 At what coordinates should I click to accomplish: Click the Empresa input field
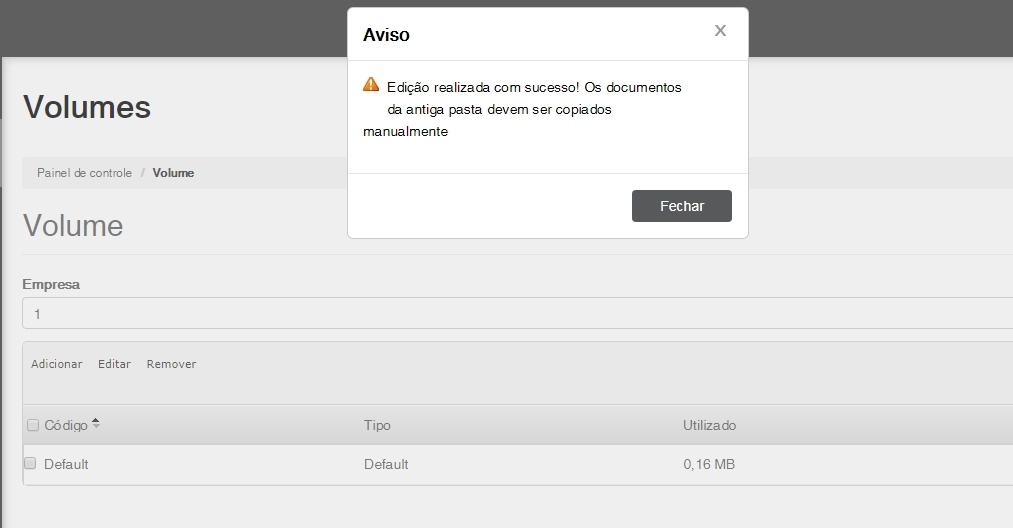pyautogui.click(x=517, y=313)
